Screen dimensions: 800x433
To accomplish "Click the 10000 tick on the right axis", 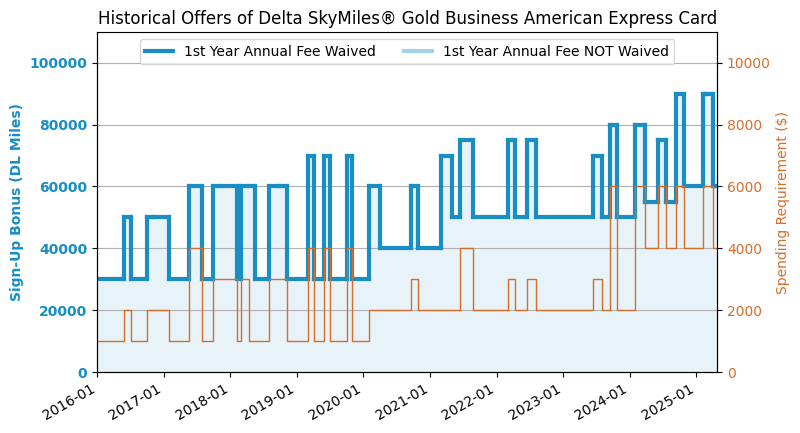I will click(746, 63).
